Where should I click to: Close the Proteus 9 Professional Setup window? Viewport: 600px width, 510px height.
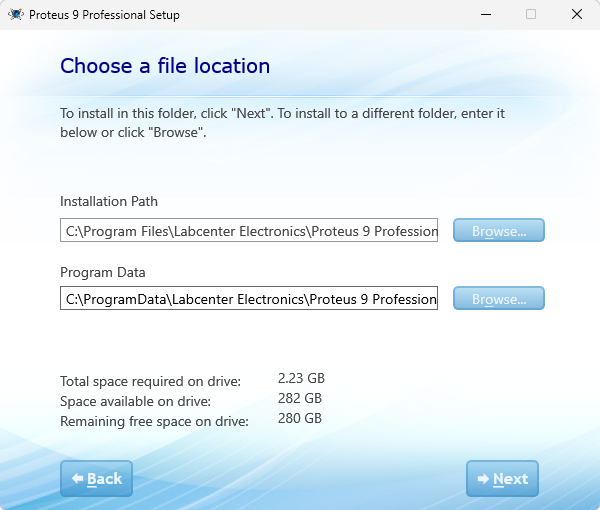[577, 15]
